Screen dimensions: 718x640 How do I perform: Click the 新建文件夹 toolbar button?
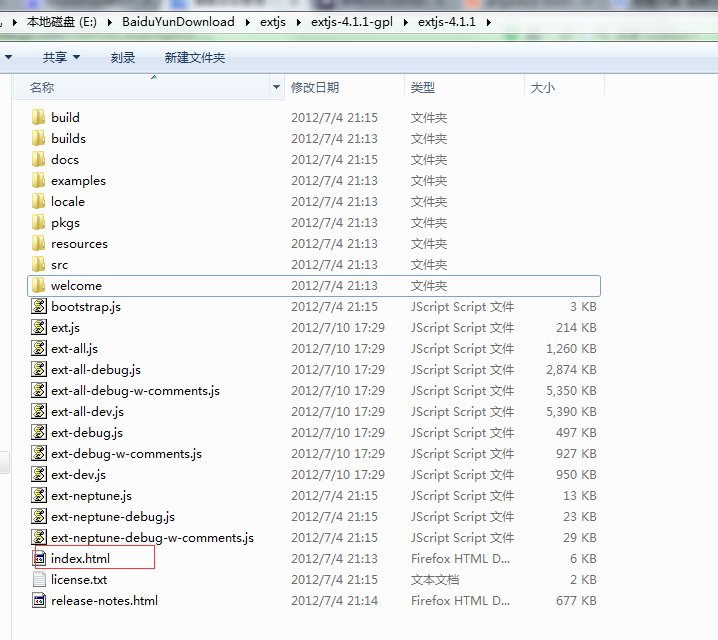[x=195, y=58]
